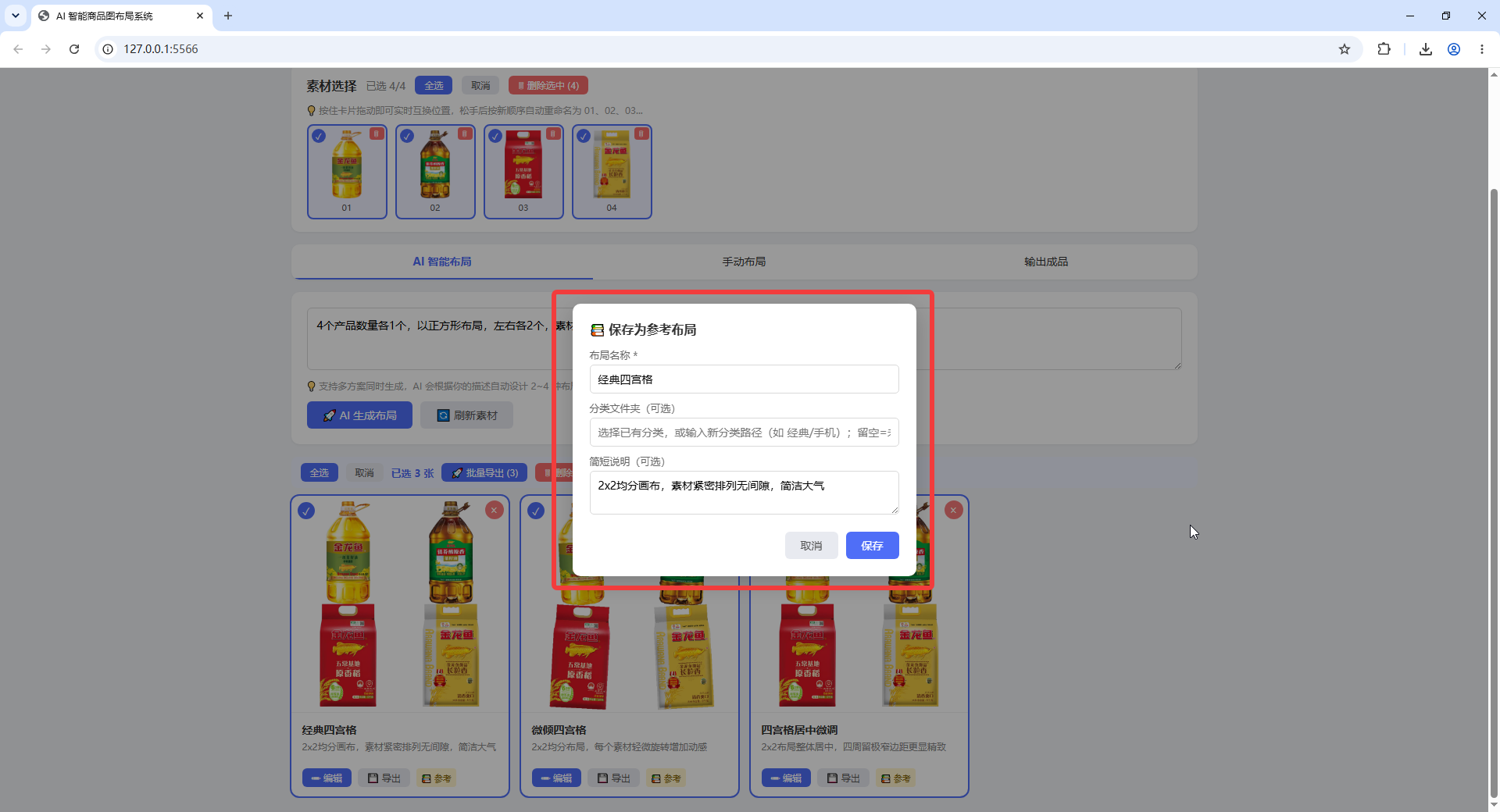Click 参考 on the 四宫格居中微调 card
The image size is (1500, 812).
896,778
